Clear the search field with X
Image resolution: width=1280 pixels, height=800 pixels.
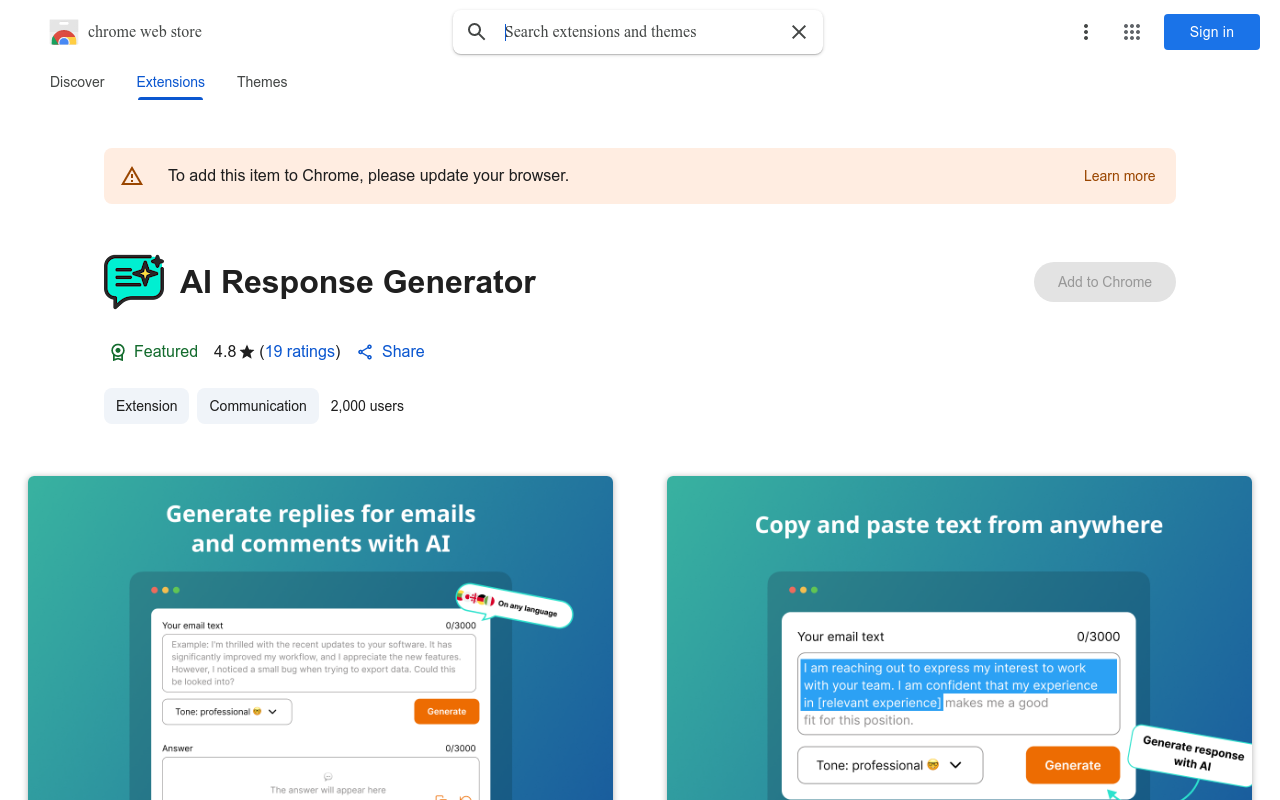pos(799,32)
